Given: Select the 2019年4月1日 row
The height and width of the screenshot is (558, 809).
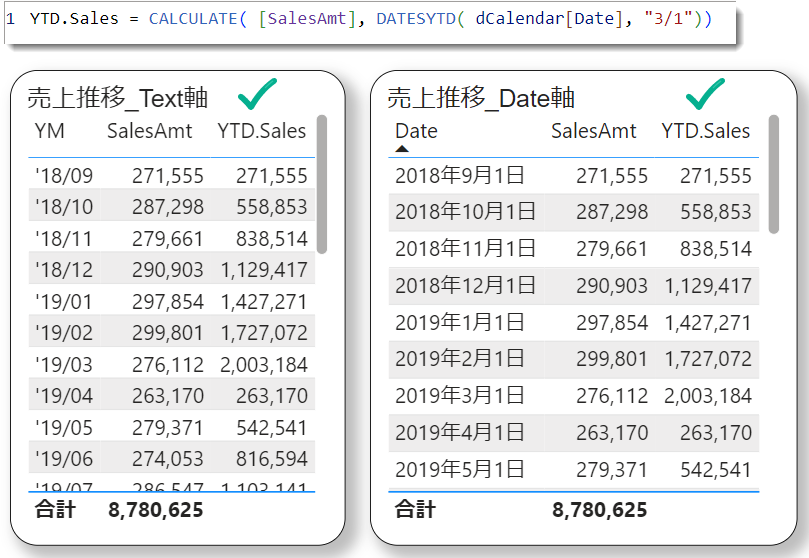Looking at the screenshot, I should (x=573, y=433).
